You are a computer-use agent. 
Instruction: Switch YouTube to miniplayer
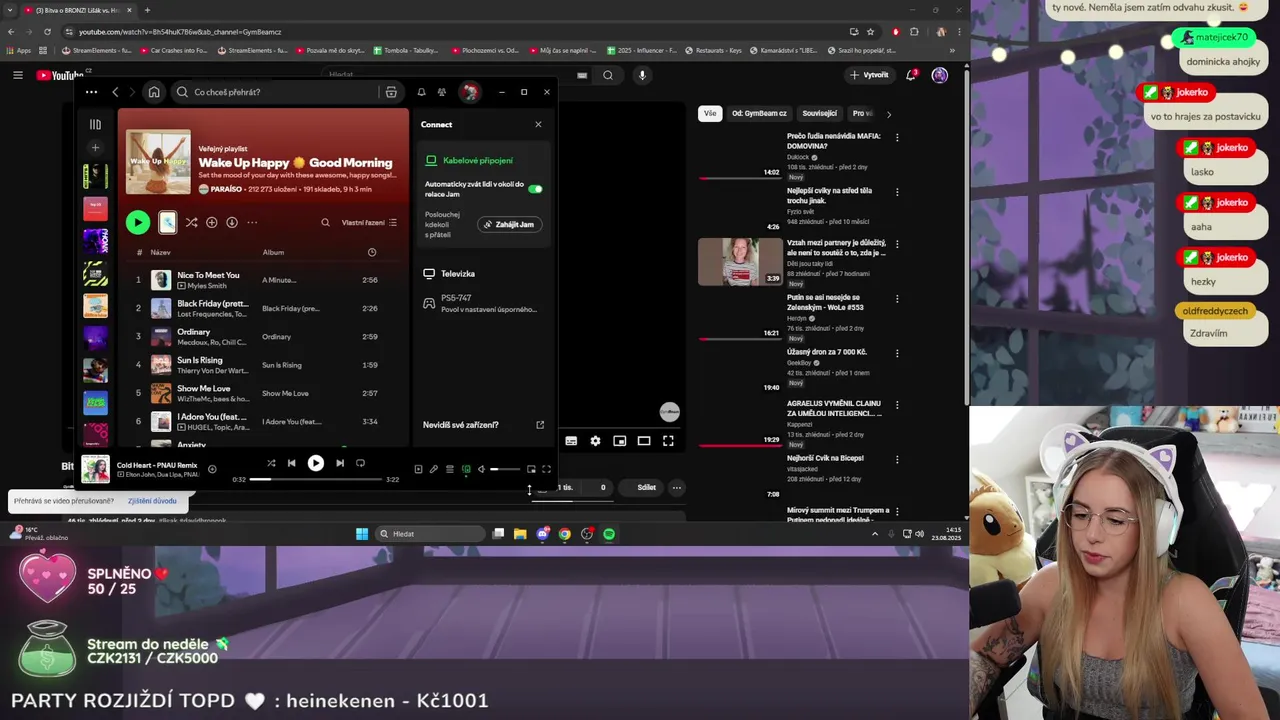point(620,441)
